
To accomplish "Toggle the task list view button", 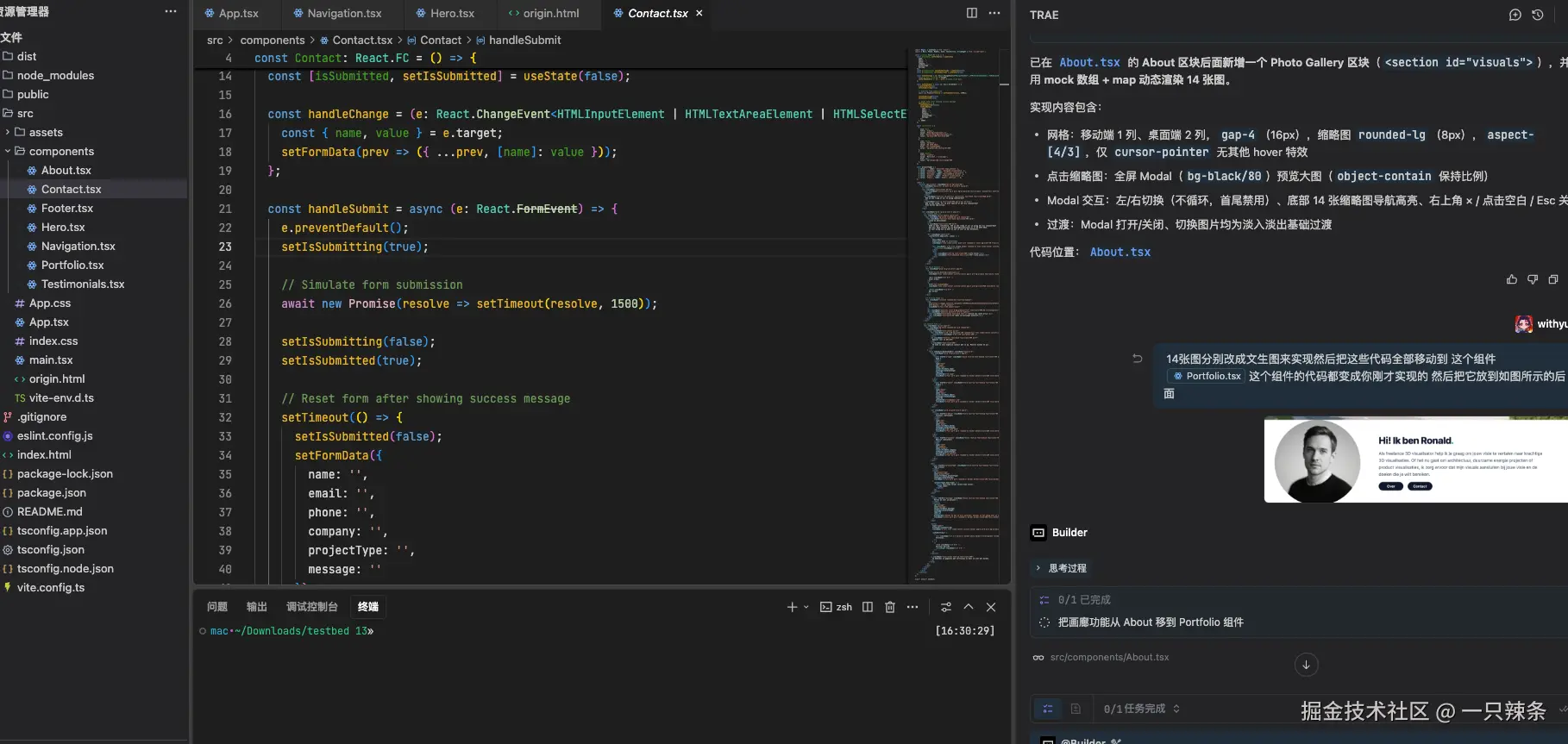I will click(x=1048, y=709).
